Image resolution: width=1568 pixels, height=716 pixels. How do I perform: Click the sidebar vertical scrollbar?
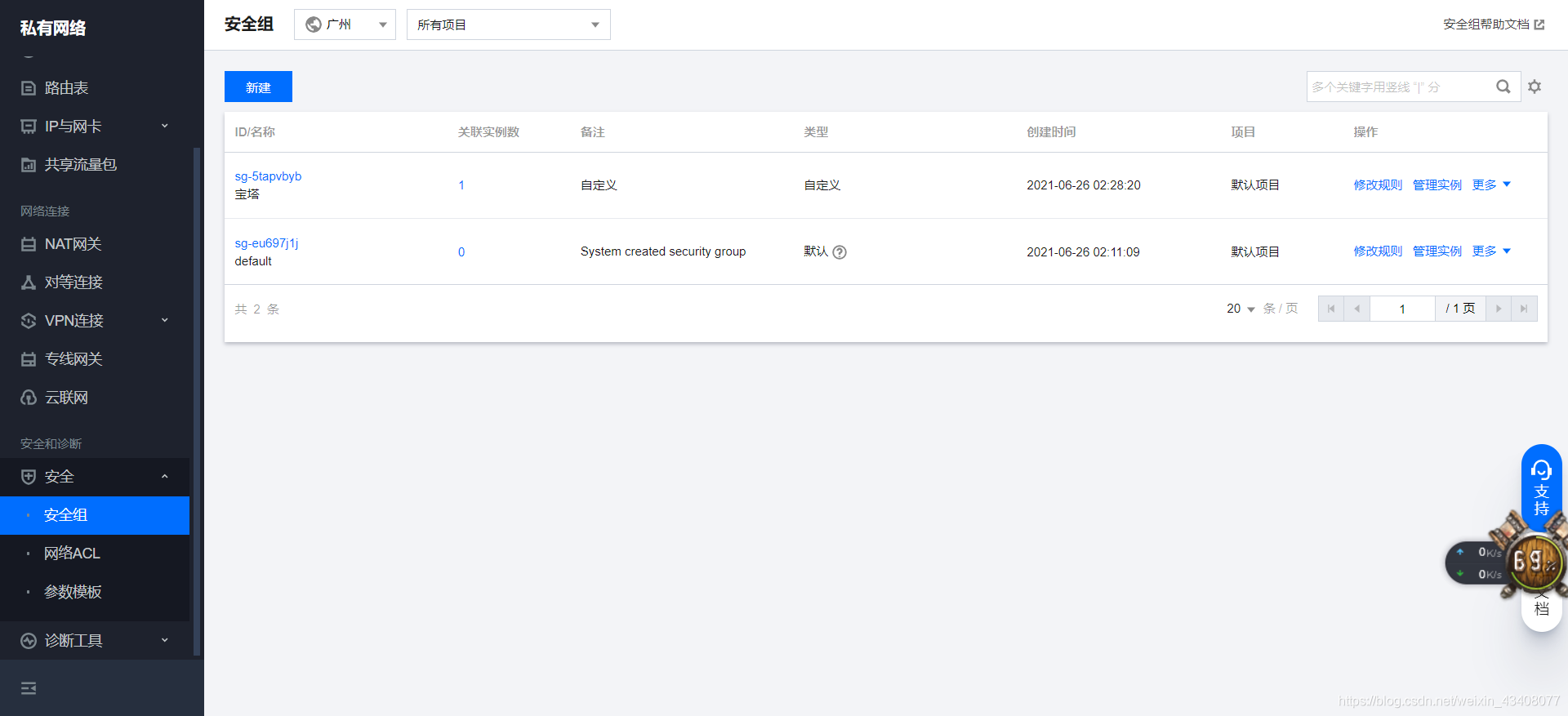(x=196, y=400)
